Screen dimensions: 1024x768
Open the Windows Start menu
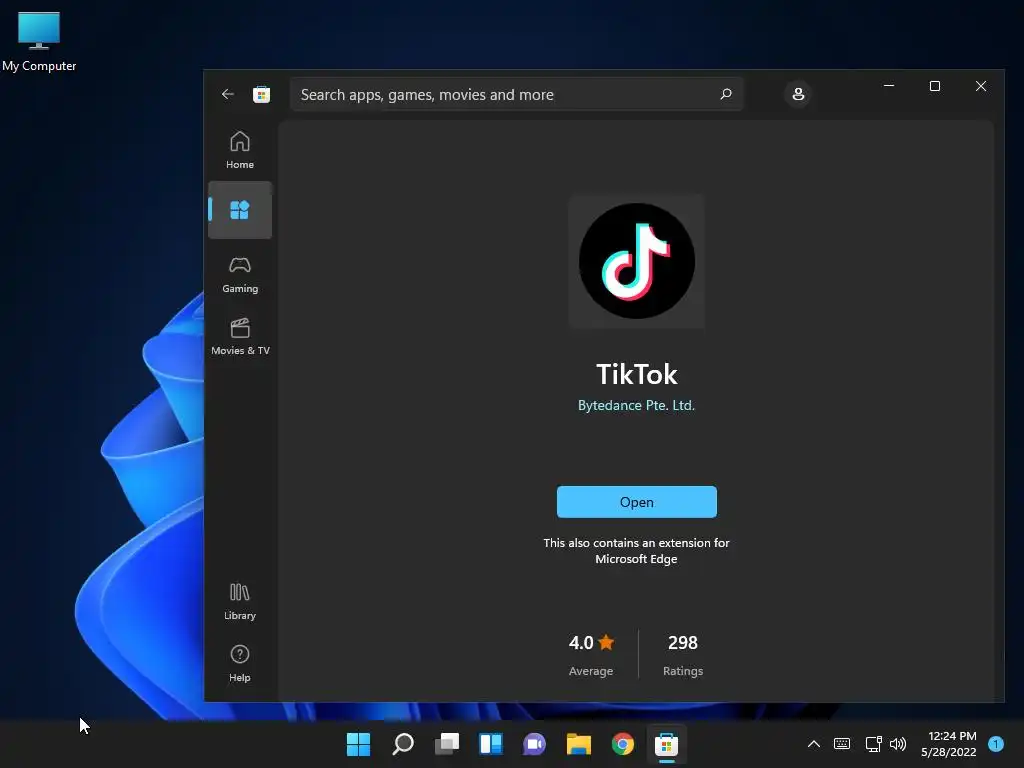[358, 744]
